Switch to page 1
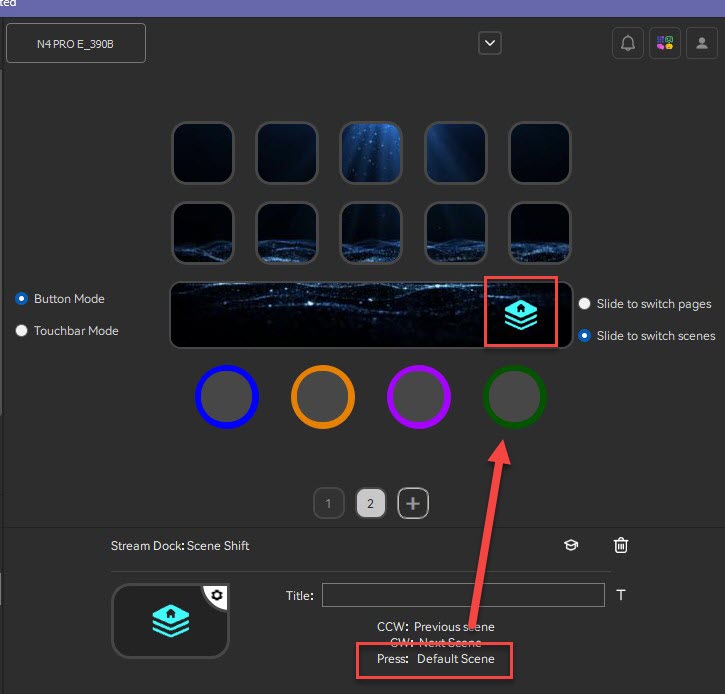Screen dimensions: 725x694 (x=328, y=503)
